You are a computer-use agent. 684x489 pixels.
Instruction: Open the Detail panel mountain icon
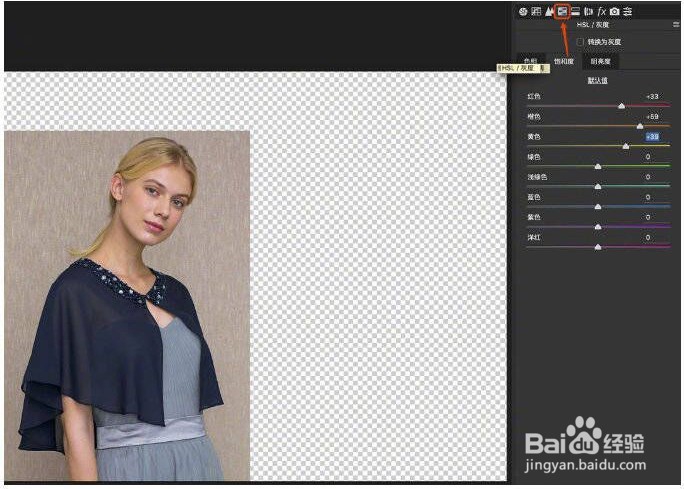pyautogui.click(x=549, y=12)
